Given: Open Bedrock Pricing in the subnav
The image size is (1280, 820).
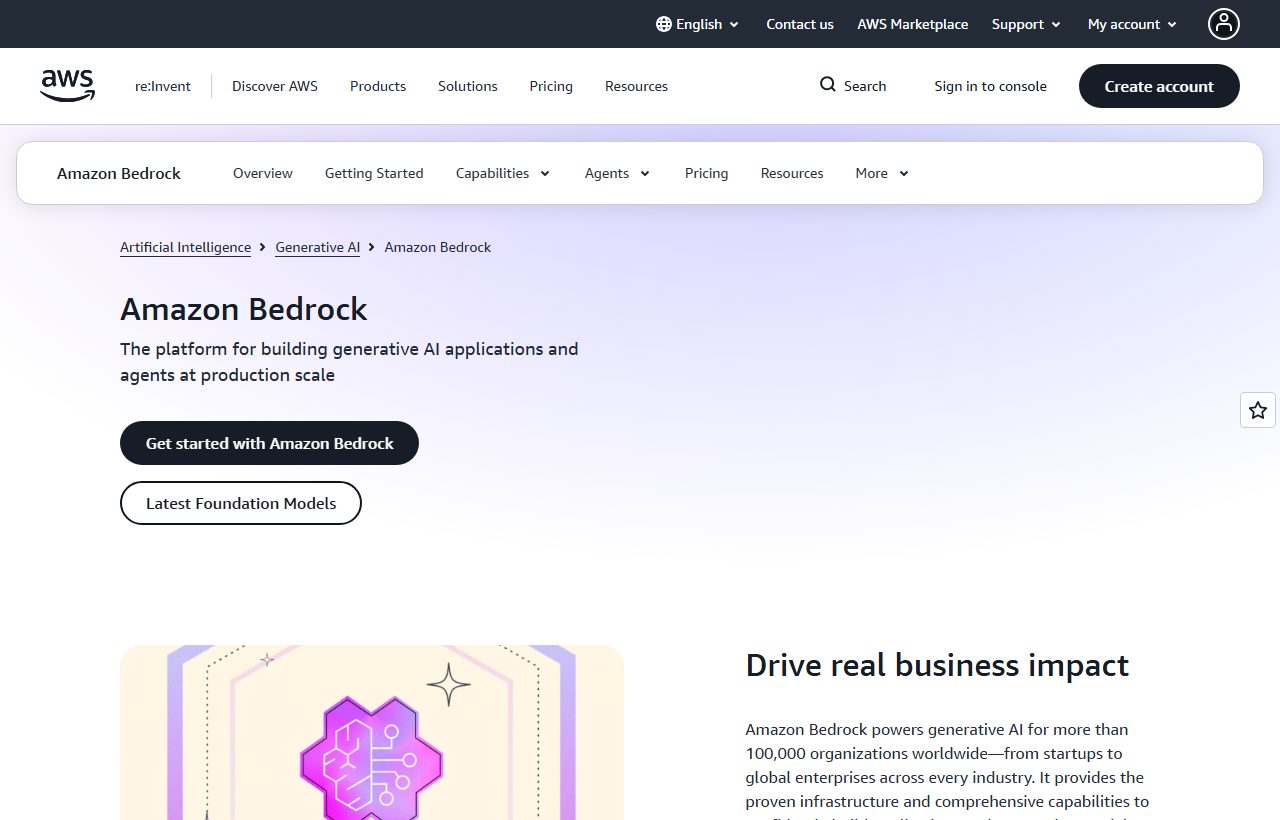Looking at the screenshot, I should (707, 173).
